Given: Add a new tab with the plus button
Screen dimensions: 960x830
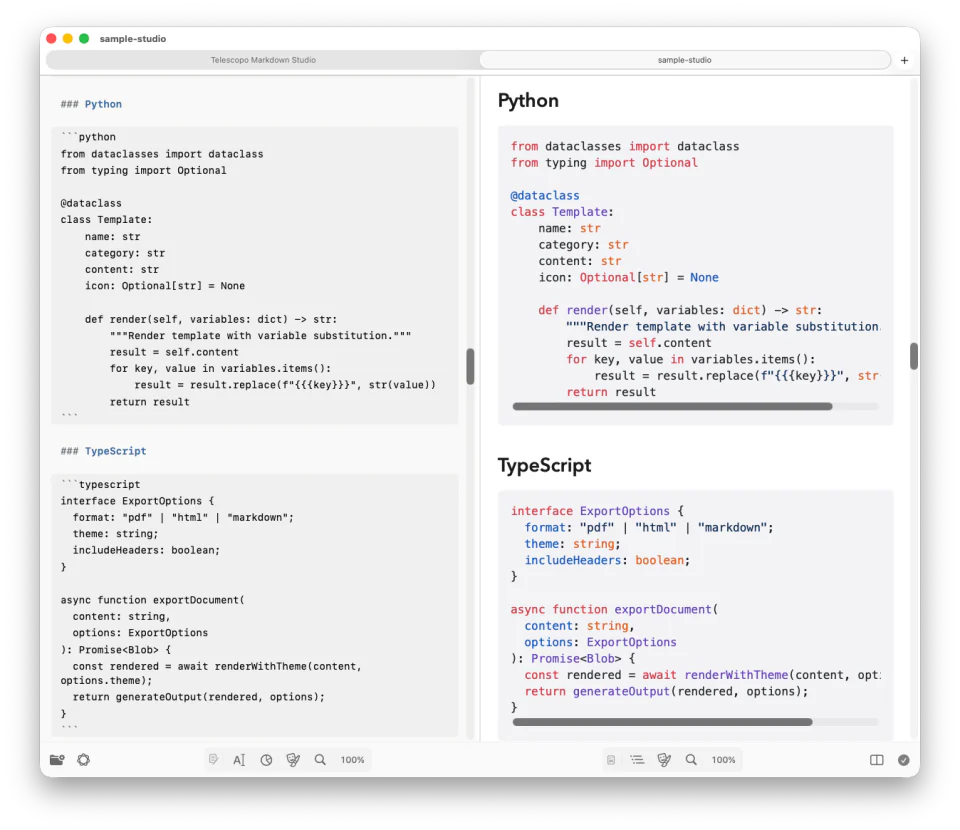Looking at the screenshot, I should (904, 60).
